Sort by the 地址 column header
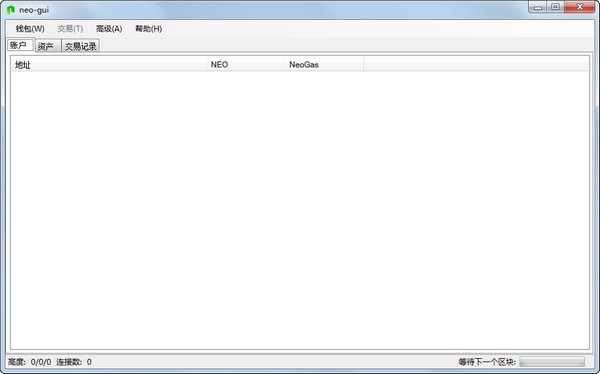This screenshot has height=374, width=600. pos(109,65)
